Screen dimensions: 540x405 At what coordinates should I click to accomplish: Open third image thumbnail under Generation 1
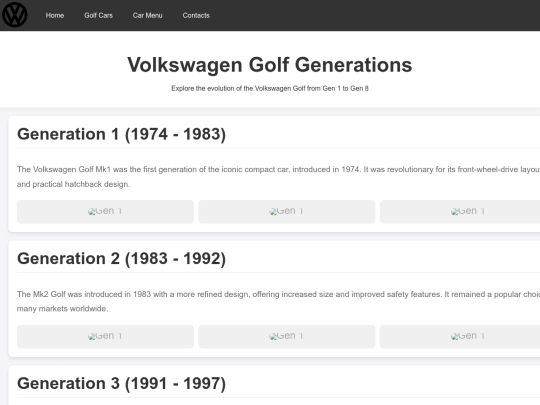click(x=460, y=212)
